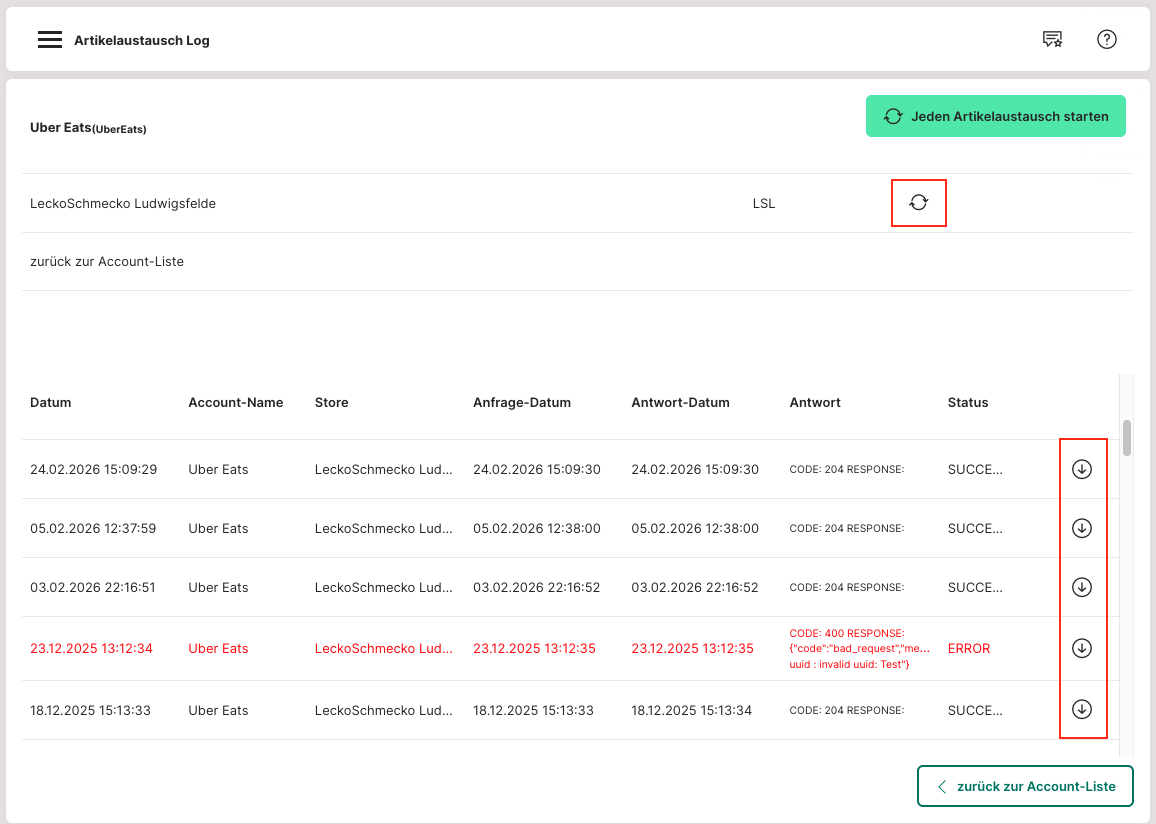The height and width of the screenshot is (824, 1156).
Task: Download log entry from 24.02.2026 15:09:29
Action: pos(1081,469)
